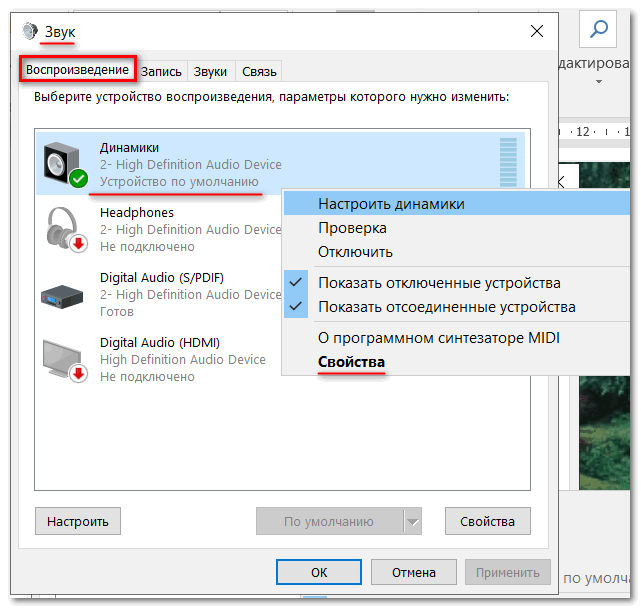Switch to the Воспроизведение tab
Screen dimensions: 641x609
pos(77,69)
